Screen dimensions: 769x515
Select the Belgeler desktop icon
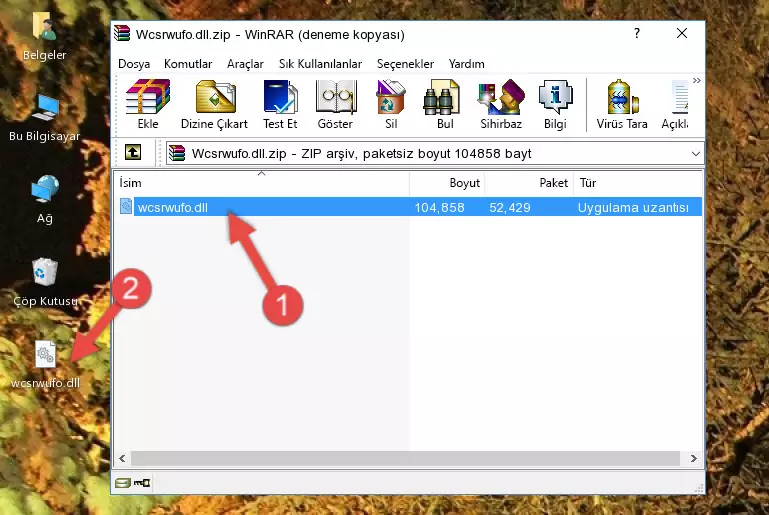[45, 36]
